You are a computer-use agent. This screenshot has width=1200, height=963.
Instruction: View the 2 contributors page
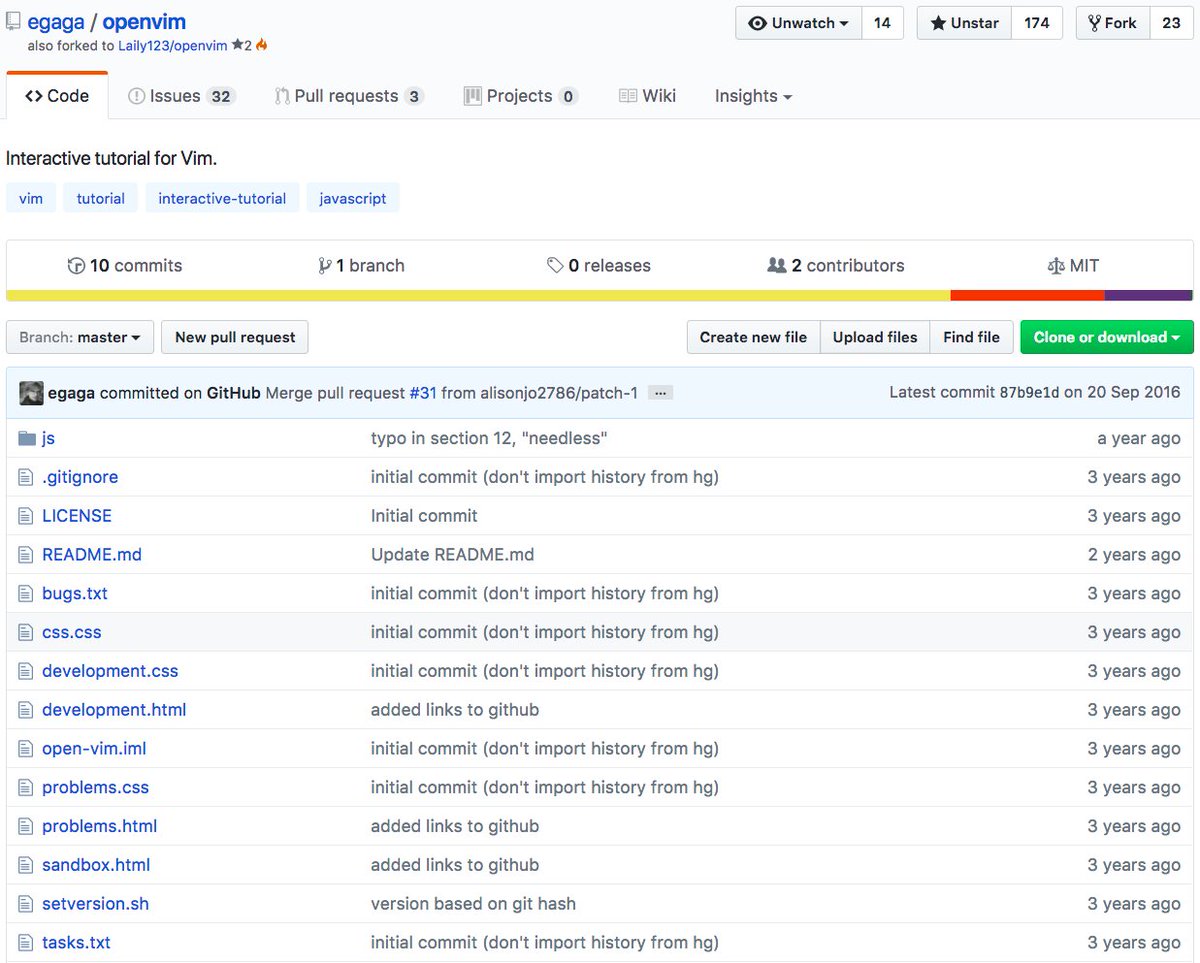click(836, 266)
